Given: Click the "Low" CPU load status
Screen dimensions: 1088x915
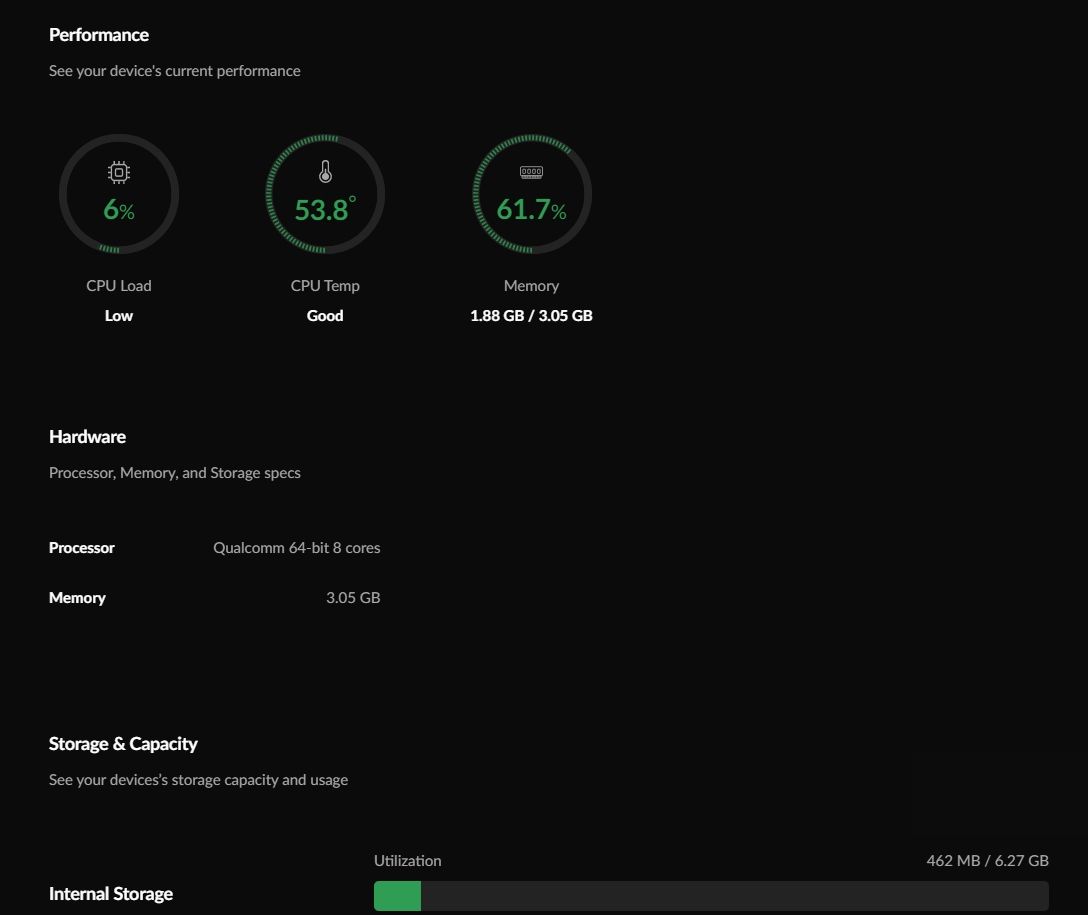Looking at the screenshot, I should pyautogui.click(x=119, y=316).
